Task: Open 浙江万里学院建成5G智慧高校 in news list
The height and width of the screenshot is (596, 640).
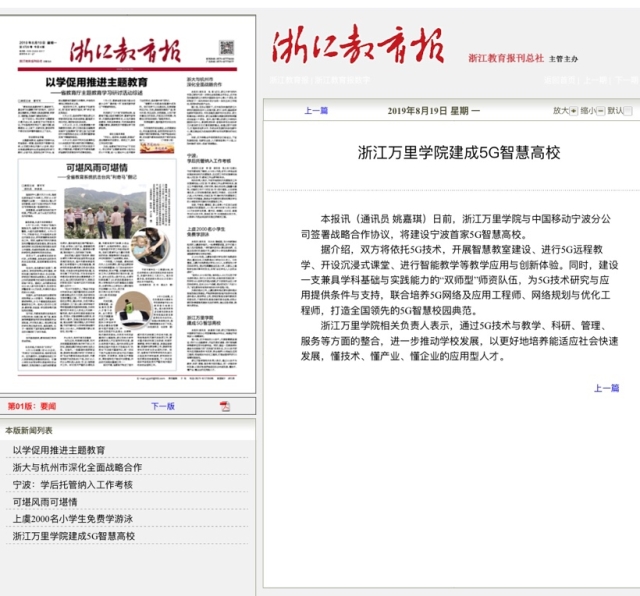Action: 73,536
